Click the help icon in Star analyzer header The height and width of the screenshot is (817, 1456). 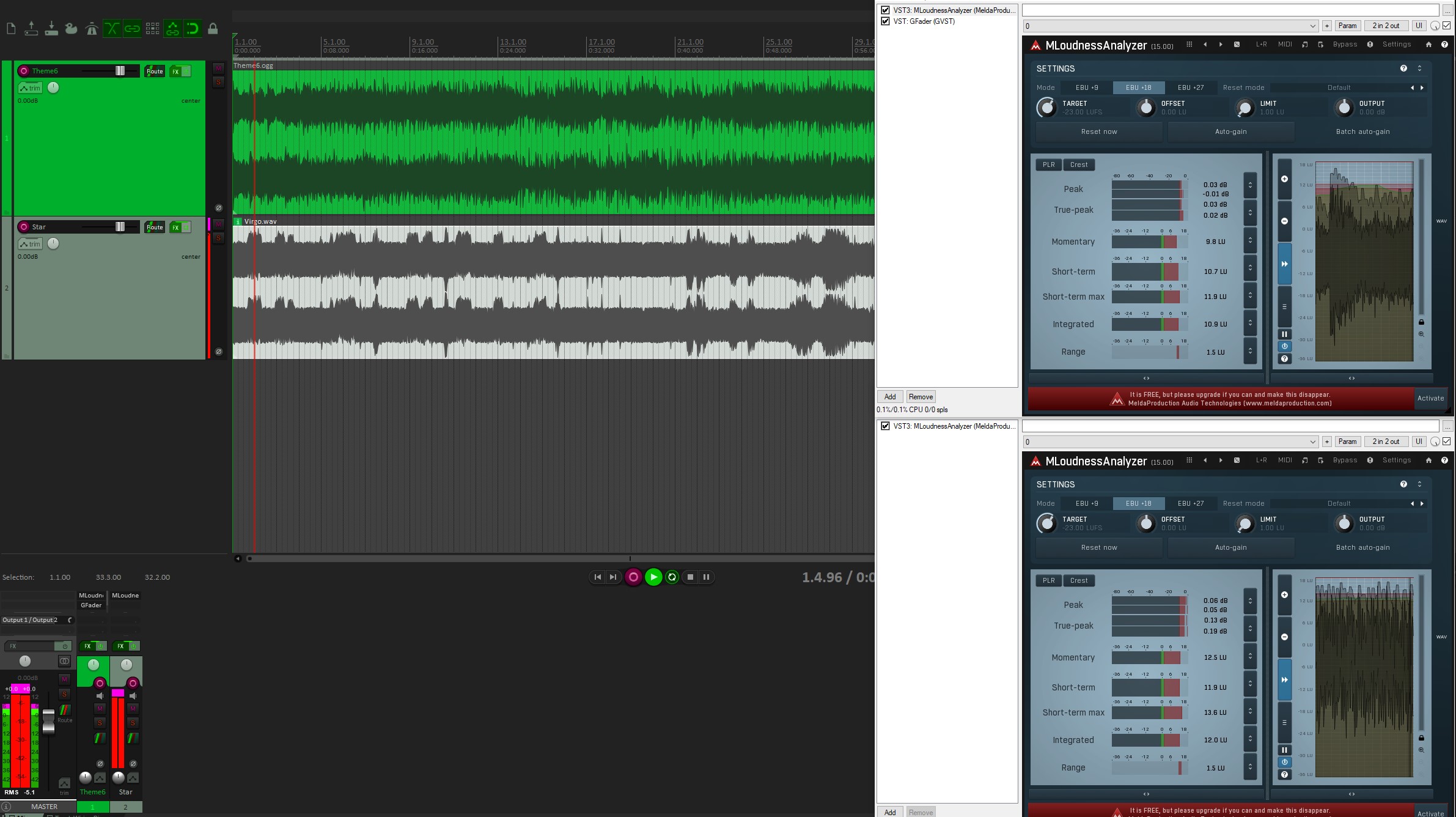click(1444, 460)
